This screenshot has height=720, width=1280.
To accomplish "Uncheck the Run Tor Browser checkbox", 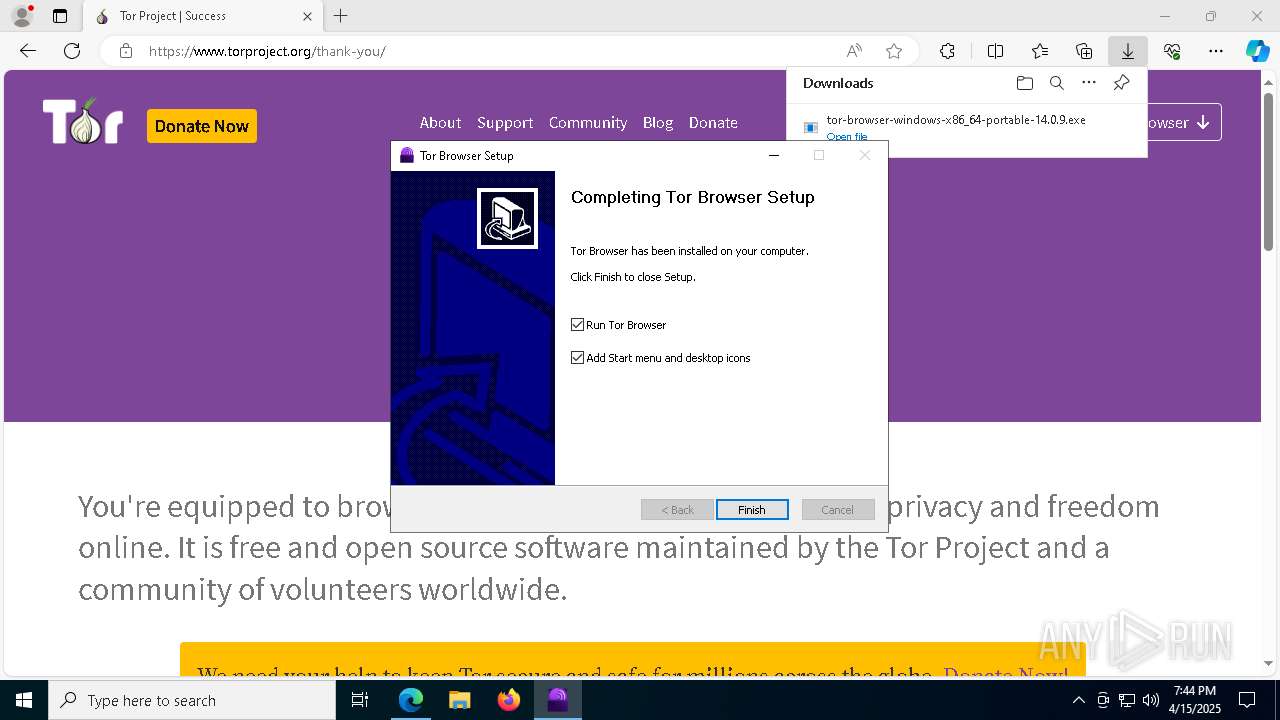I will (x=577, y=325).
